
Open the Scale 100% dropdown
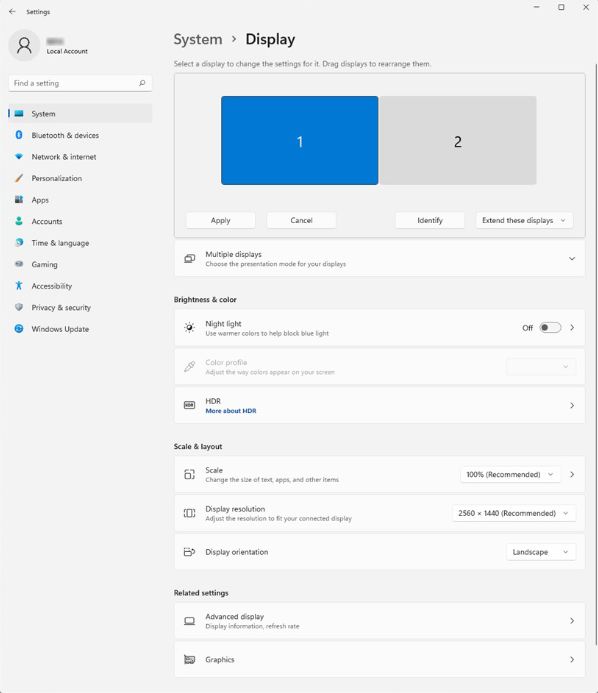[x=510, y=474]
